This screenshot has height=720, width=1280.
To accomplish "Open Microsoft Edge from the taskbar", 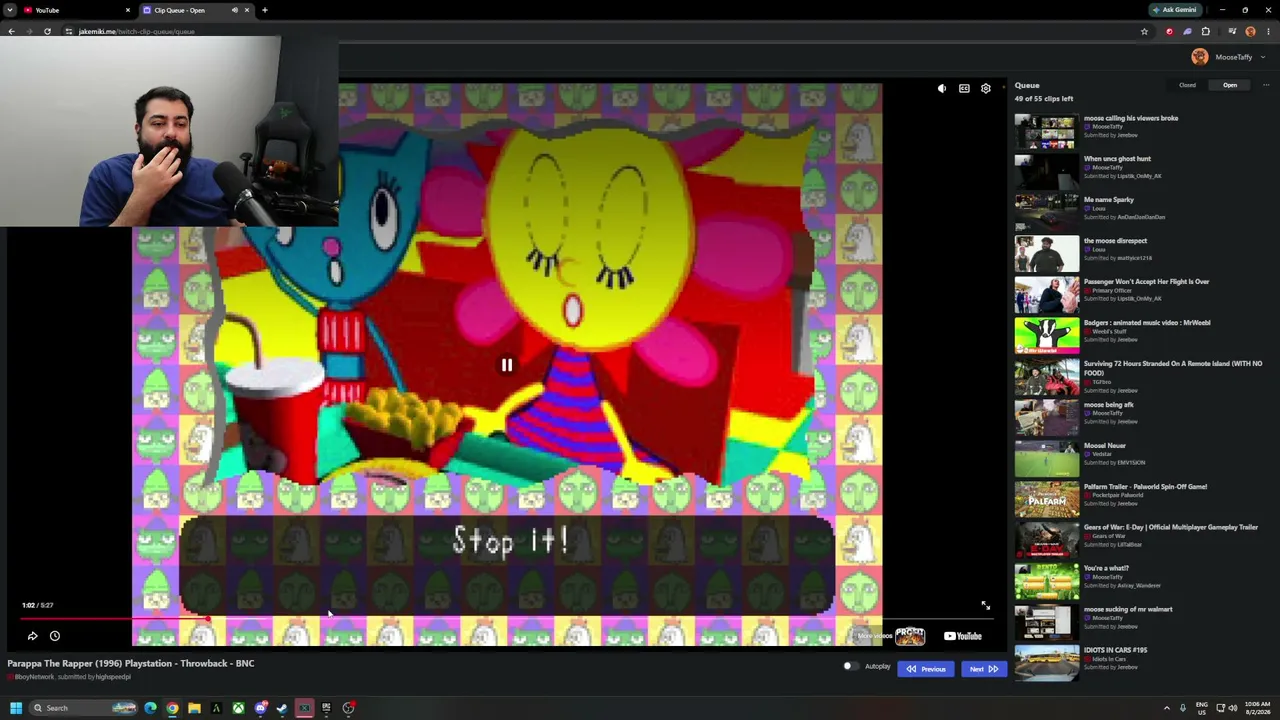I will pyautogui.click(x=150, y=708).
